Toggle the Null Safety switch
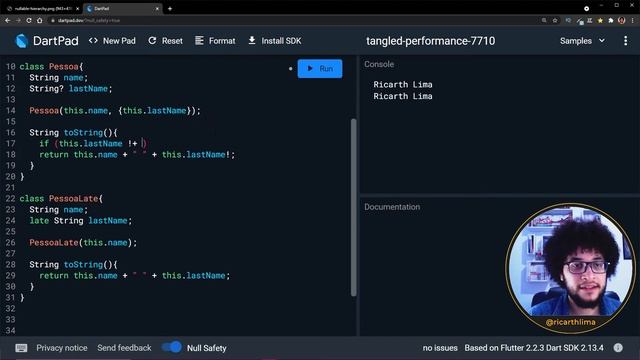This screenshot has width=640, height=360. [172, 348]
